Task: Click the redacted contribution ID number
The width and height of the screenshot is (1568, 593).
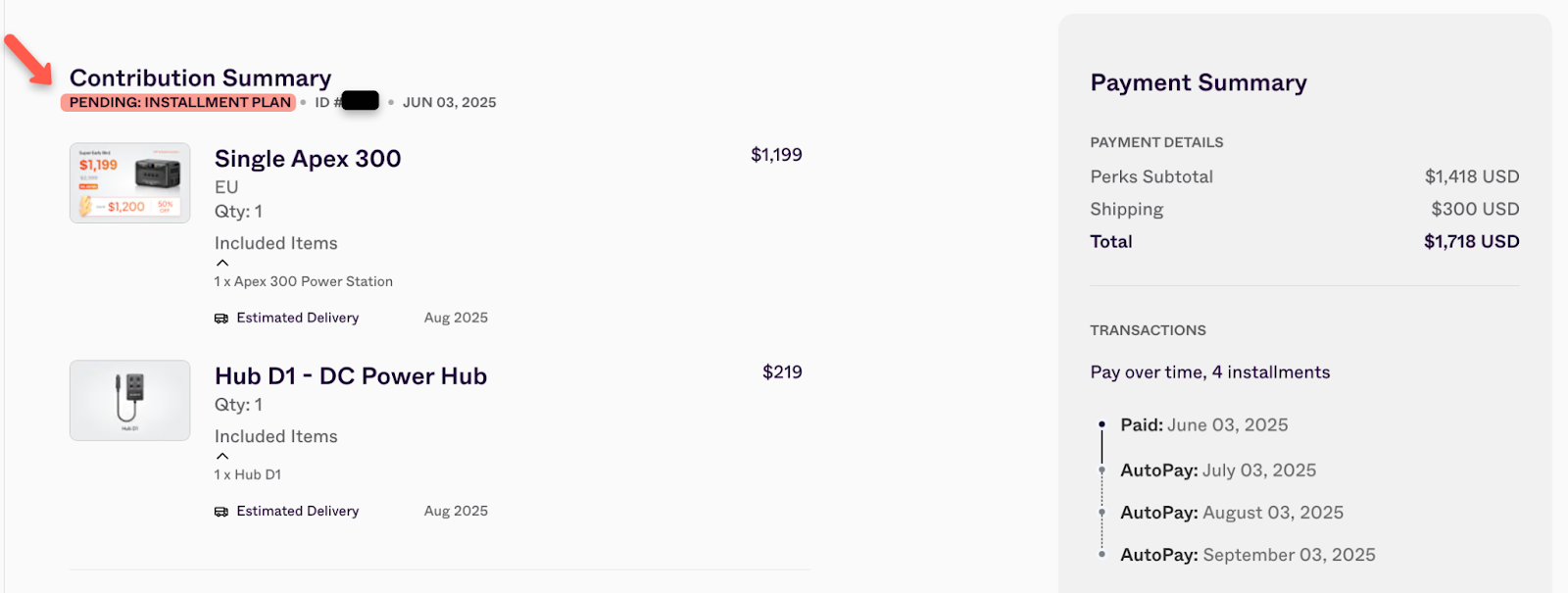Action: pos(360,101)
